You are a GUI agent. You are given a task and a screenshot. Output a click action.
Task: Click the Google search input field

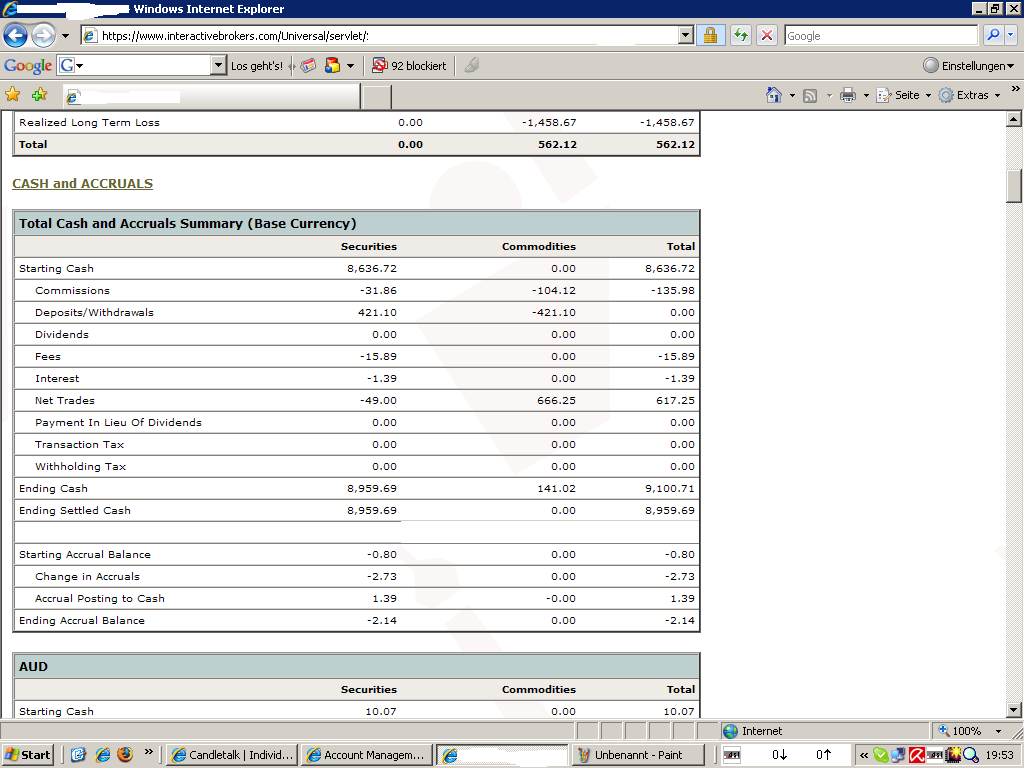click(x=880, y=36)
